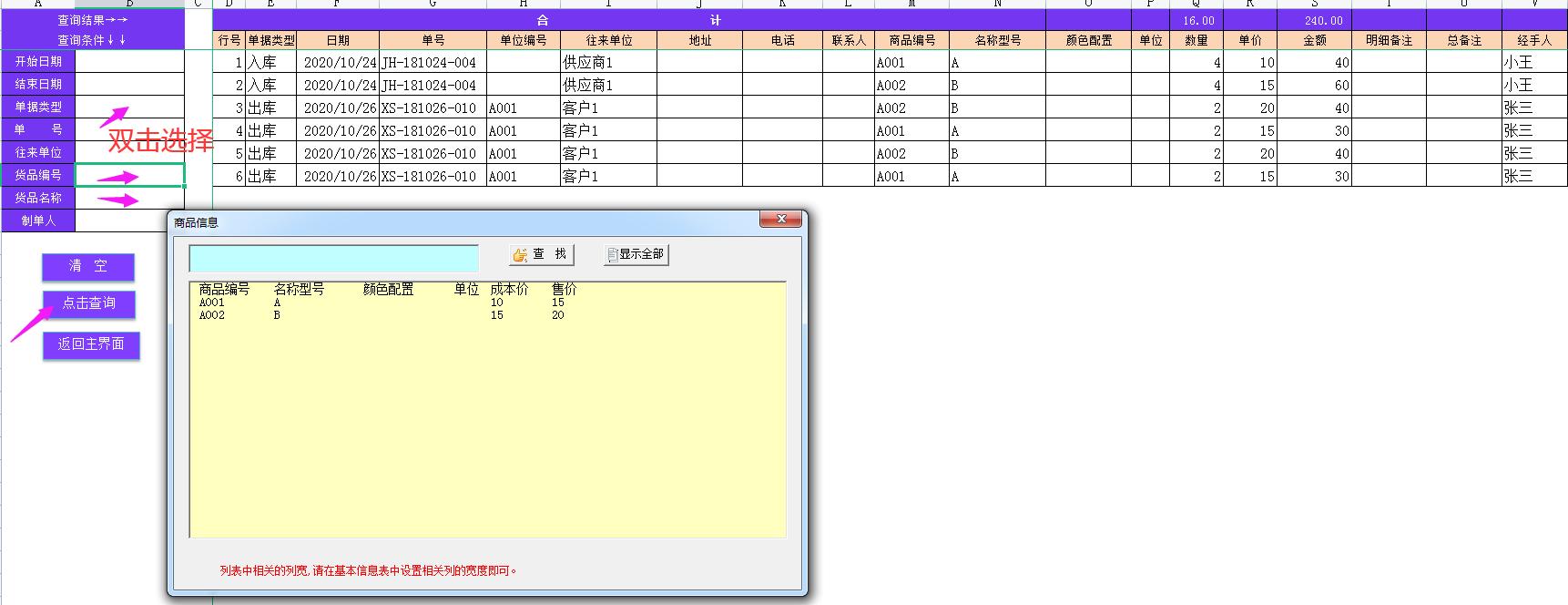The width and height of the screenshot is (1568, 605).
Task: Select the 货品名称 input cell
Action: [x=129, y=198]
